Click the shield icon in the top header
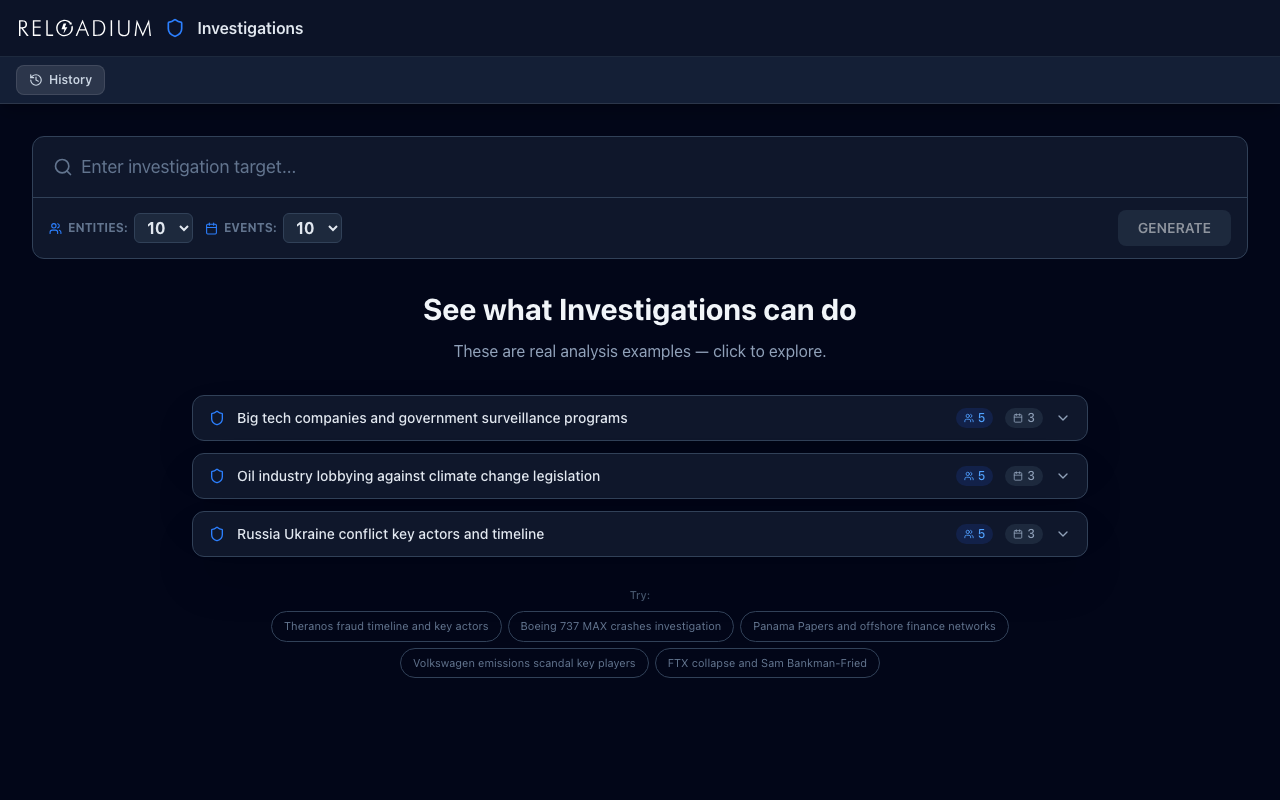This screenshot has width=1280, height=800. (x=175, y=28)
